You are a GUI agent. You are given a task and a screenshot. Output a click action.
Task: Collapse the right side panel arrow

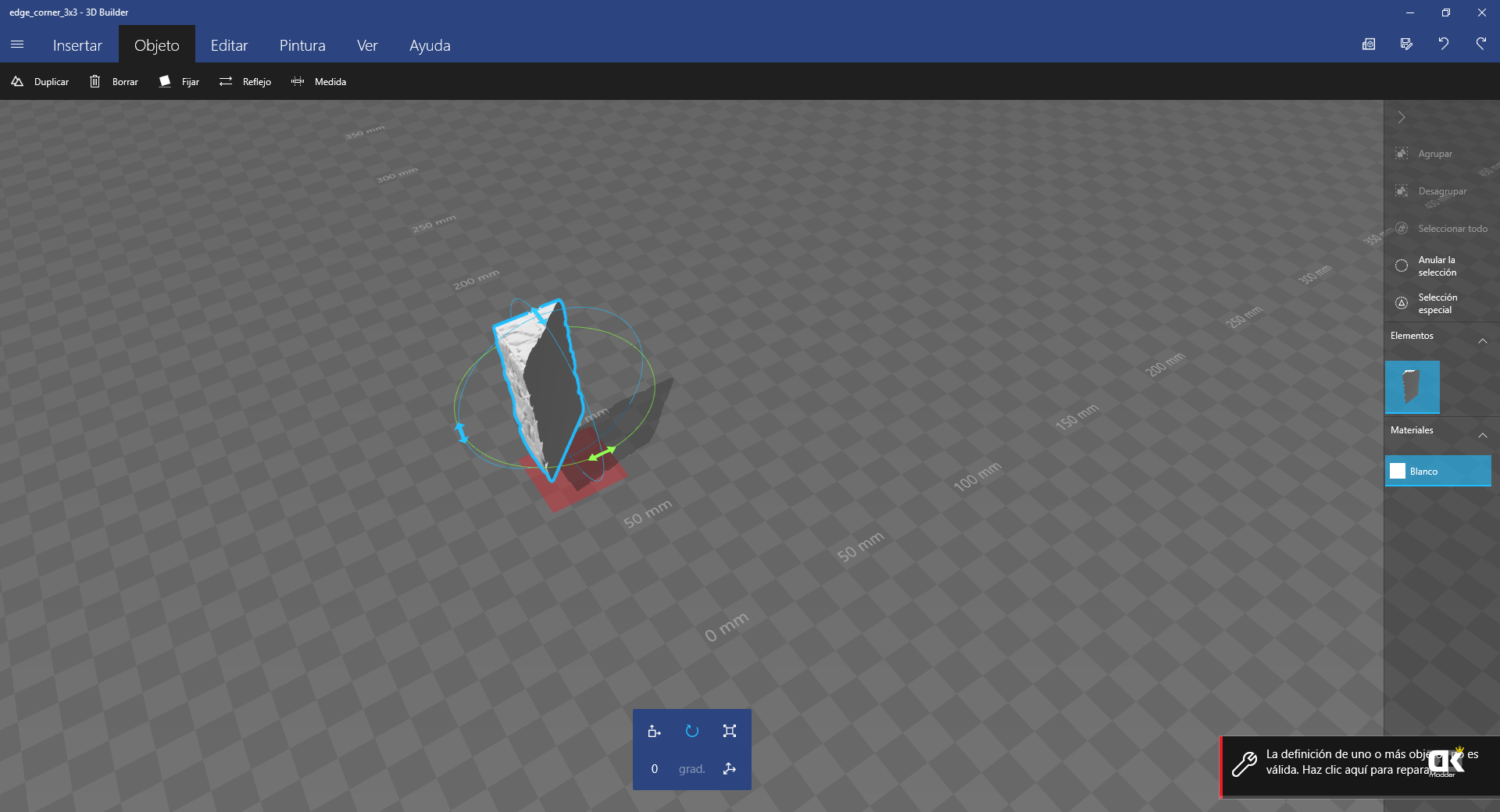pyautogui.click(x=1402, y=117)
